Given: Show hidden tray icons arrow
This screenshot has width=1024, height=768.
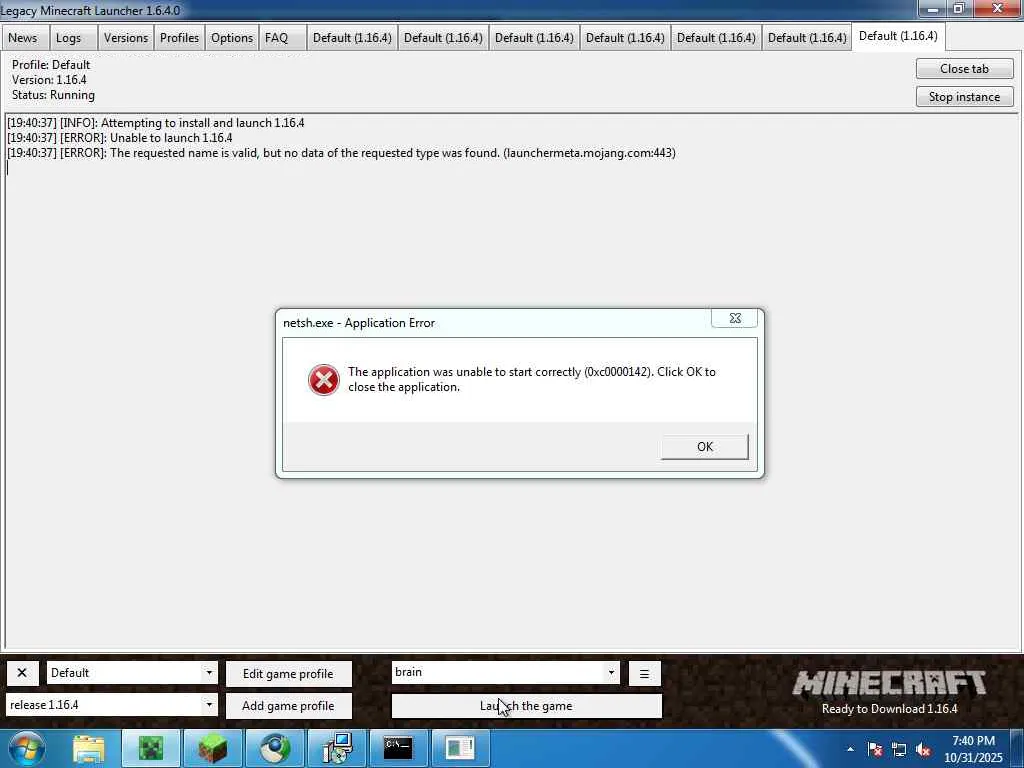Looking at the screenshot, I should (850, 749).
